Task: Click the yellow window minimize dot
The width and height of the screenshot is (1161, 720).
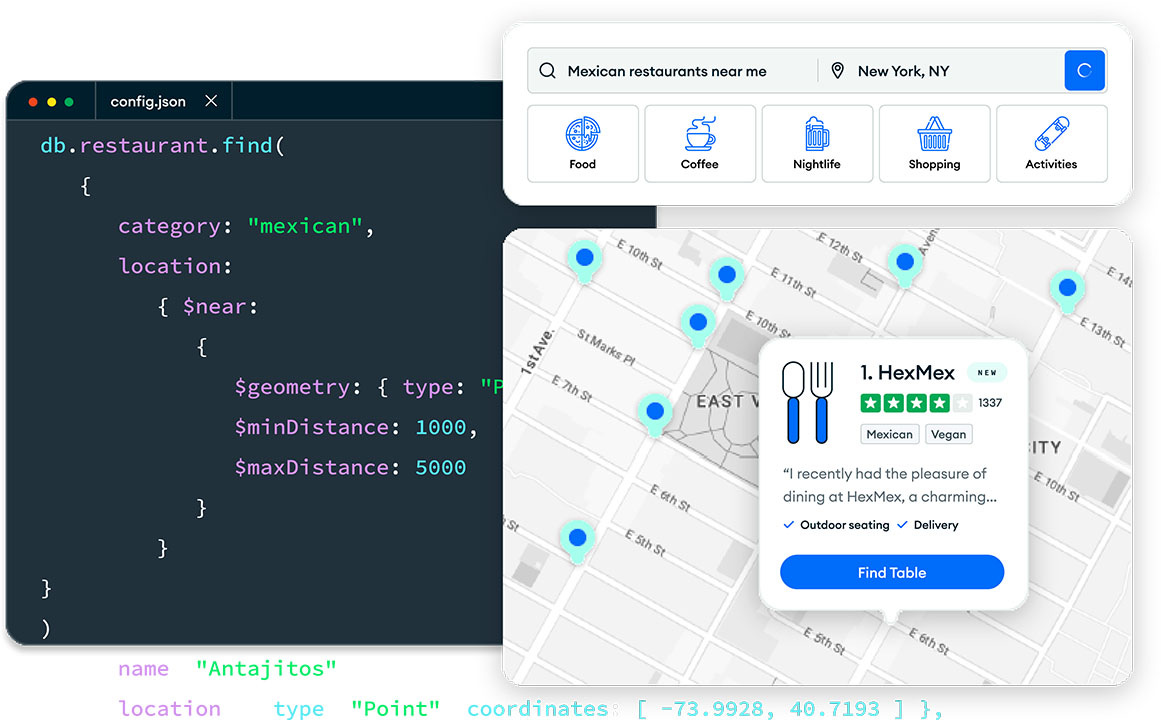Action: pos(51,101)
